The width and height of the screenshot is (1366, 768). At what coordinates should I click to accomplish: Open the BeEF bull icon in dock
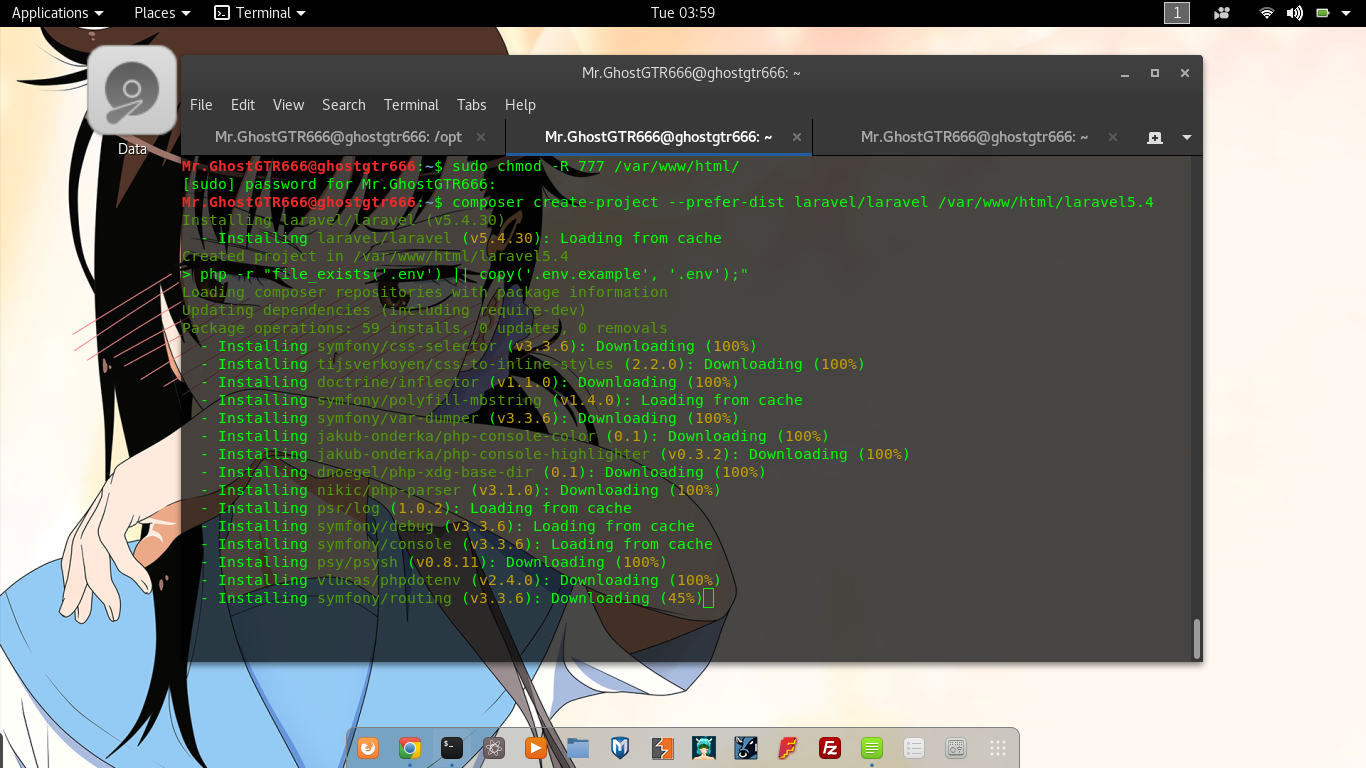click(746, 747)
